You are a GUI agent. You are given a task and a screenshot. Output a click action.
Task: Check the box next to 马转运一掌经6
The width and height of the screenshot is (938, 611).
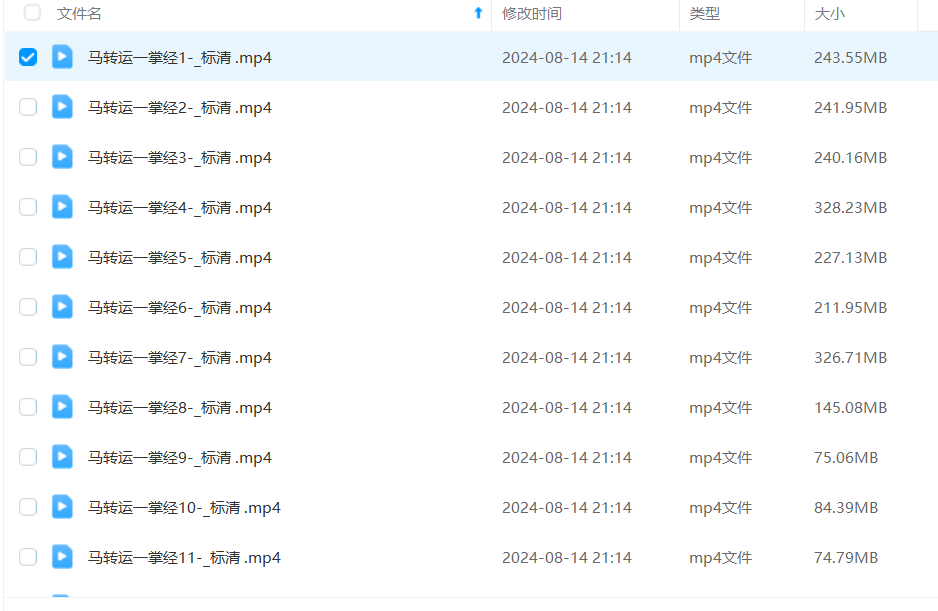coord(28,307)
